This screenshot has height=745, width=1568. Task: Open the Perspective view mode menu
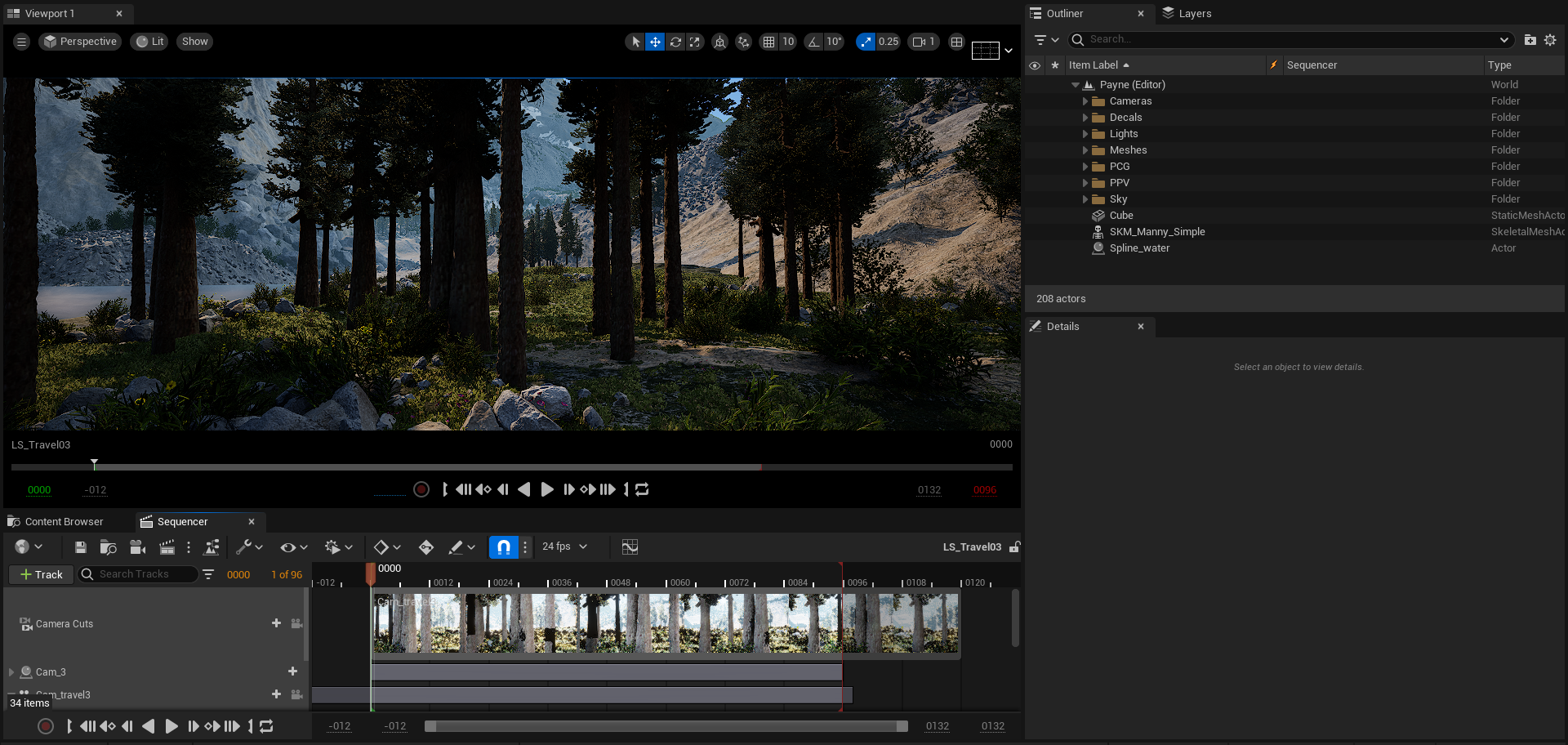pyautogui.click(x=80, y=42)
